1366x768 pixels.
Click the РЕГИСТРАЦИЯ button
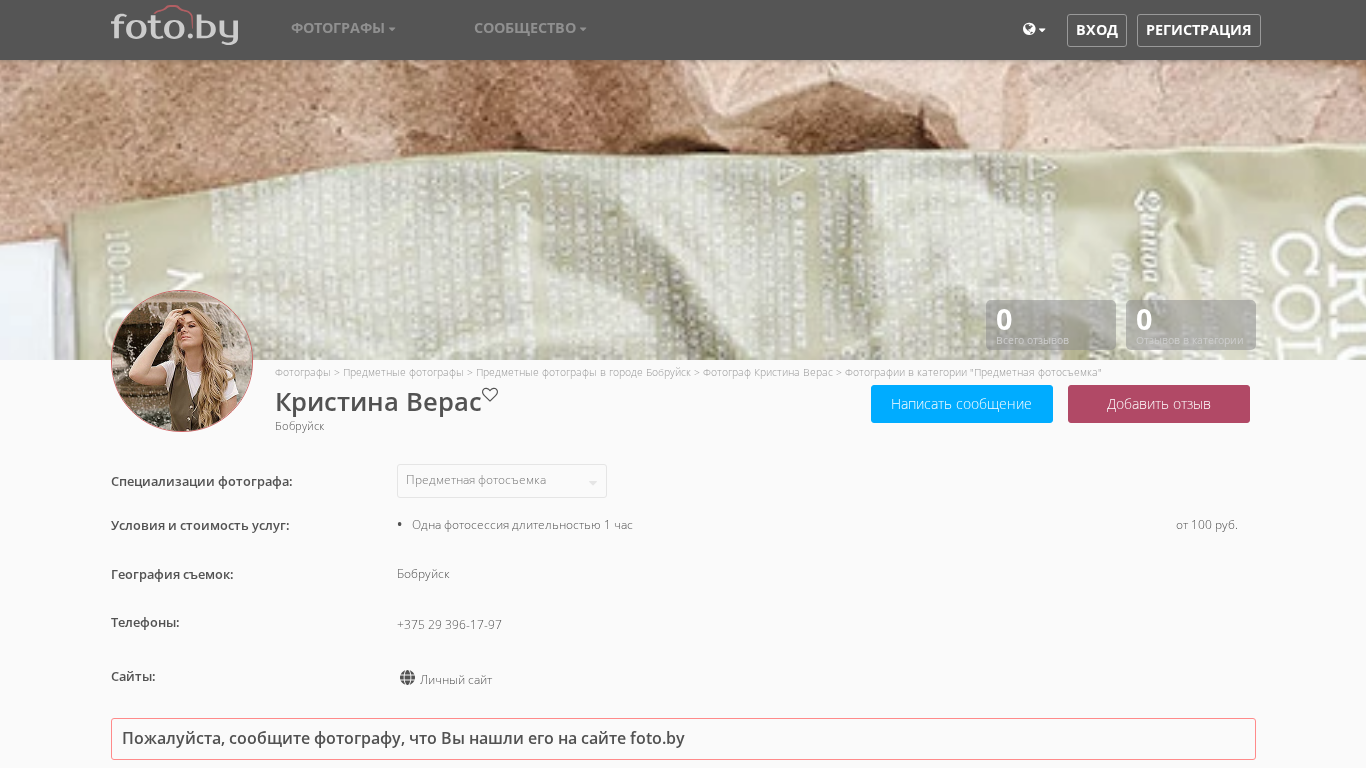tap(1198, 30)
